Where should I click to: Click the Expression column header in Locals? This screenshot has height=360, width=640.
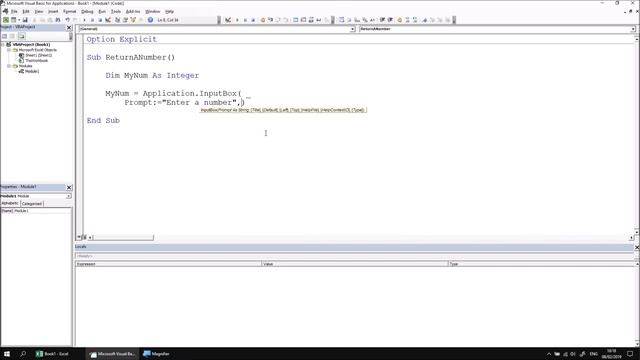[x=168, y=264]
